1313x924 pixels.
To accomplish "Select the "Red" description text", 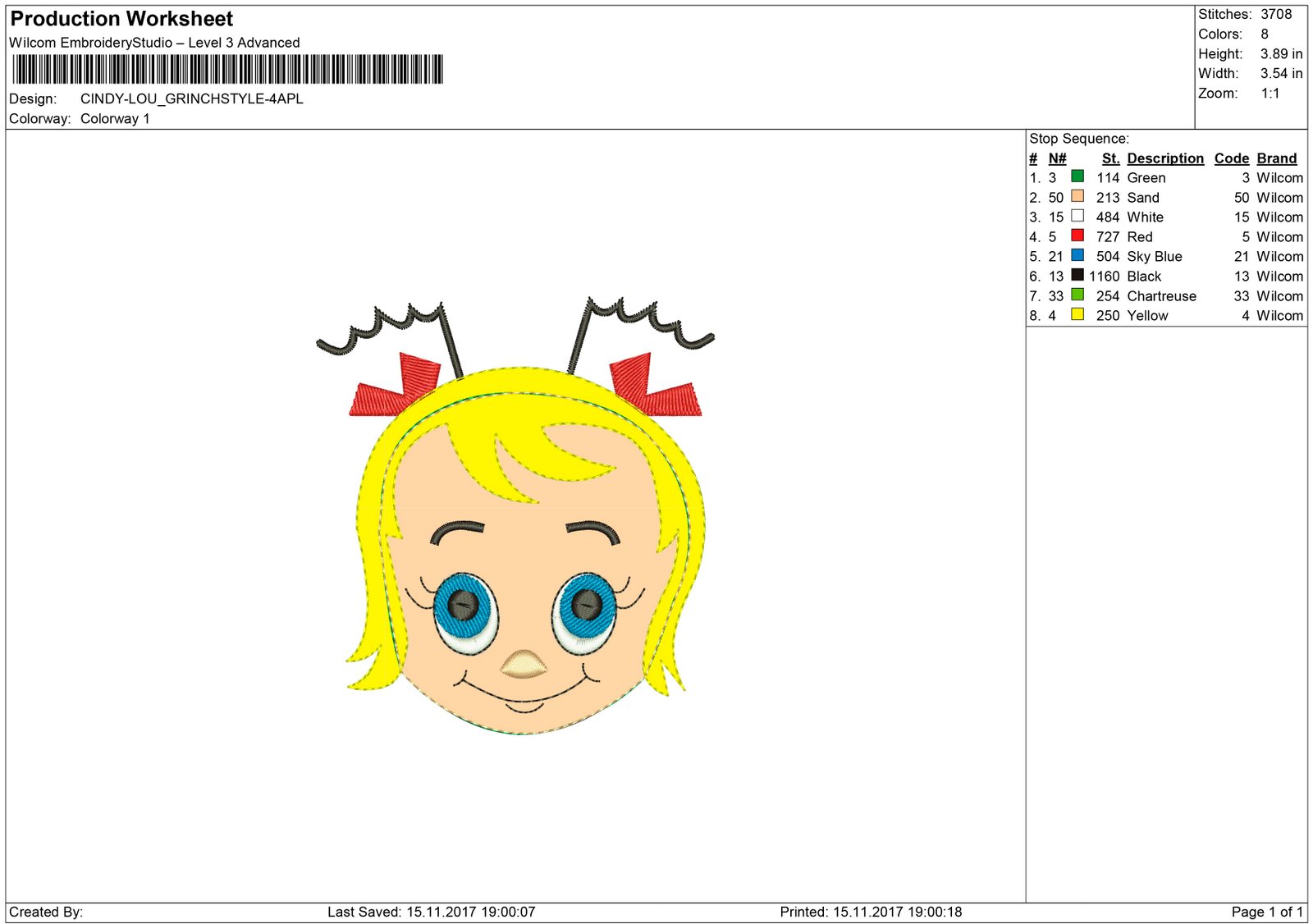I will tap(1140, 237).
